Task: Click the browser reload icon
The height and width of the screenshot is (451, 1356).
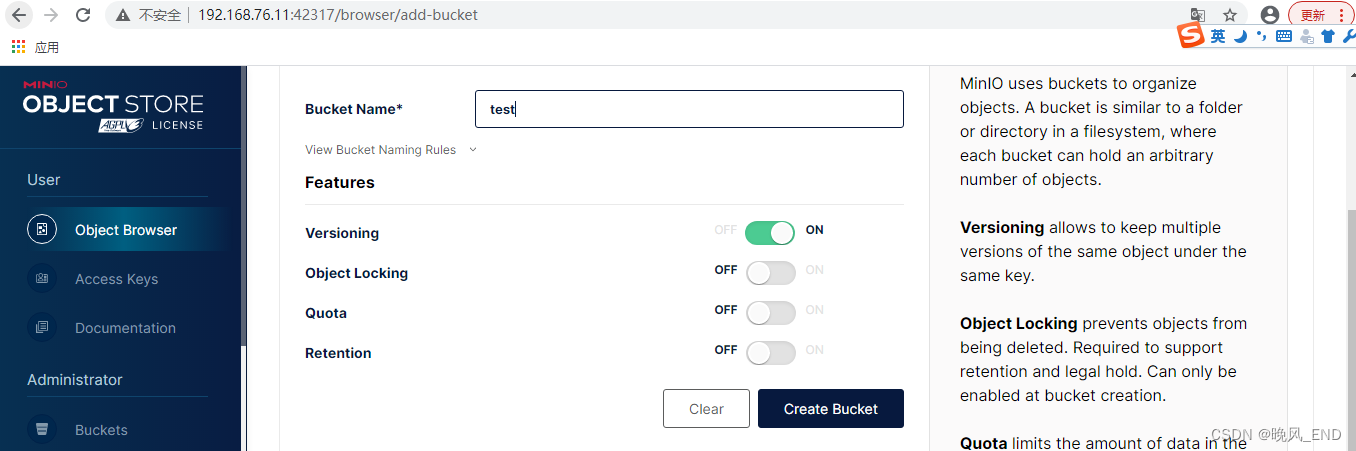Action: [83, 15]
